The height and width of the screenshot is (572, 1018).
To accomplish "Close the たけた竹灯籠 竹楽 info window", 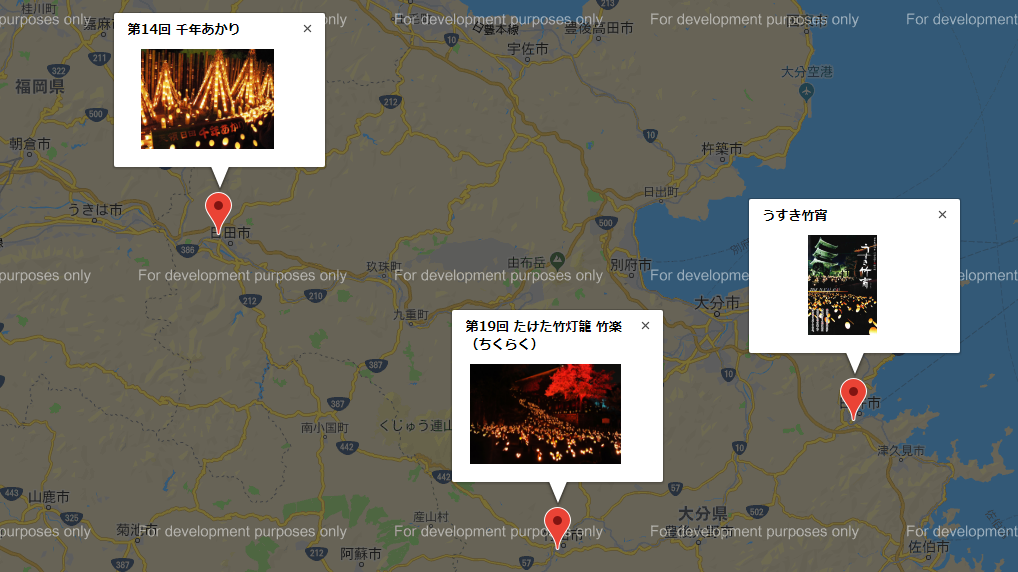I will [645, 326].
